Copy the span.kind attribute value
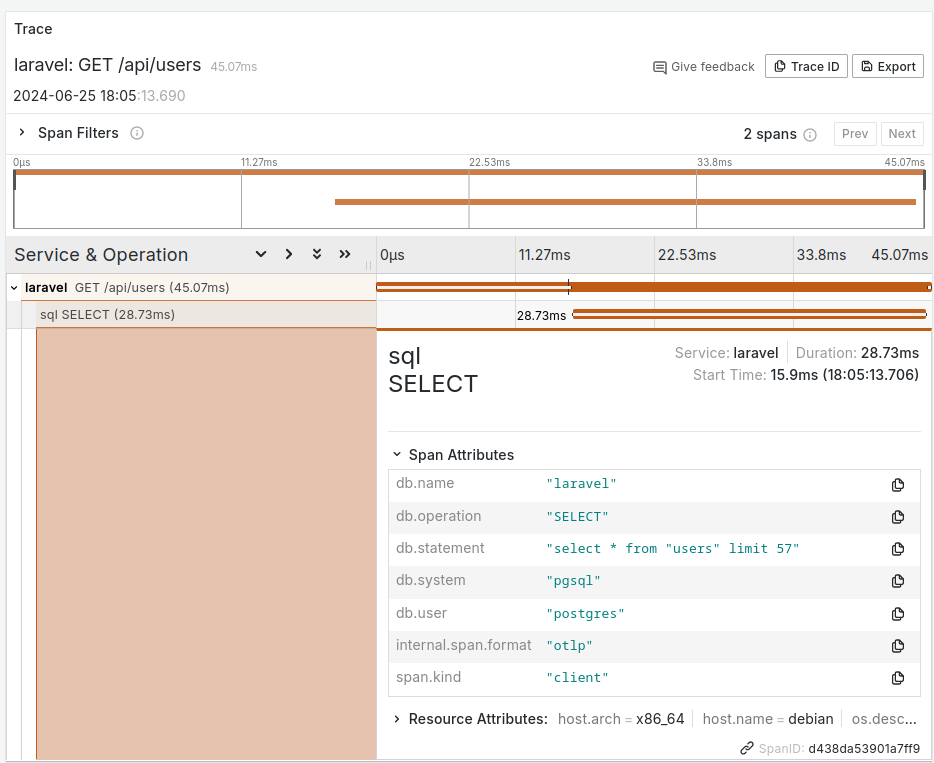The height and width of the screenshot is (763, 934). [898, 678]
